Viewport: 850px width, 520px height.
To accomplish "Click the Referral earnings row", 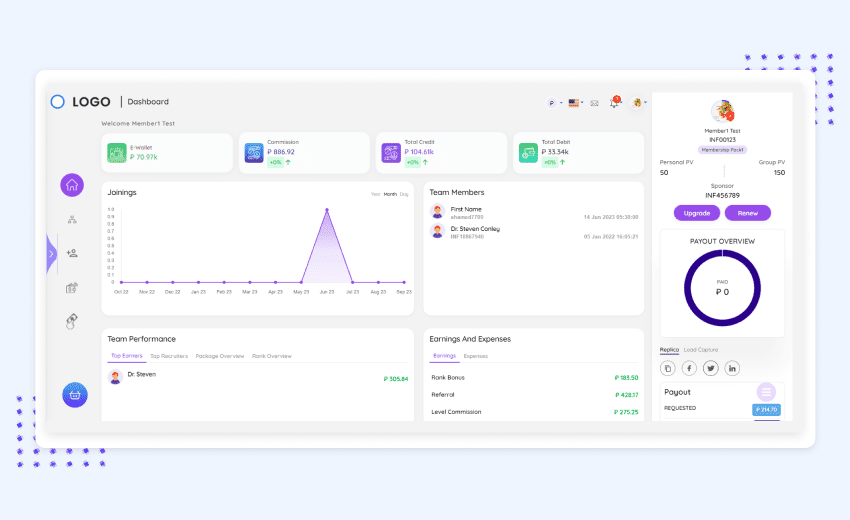I will 535,395.
